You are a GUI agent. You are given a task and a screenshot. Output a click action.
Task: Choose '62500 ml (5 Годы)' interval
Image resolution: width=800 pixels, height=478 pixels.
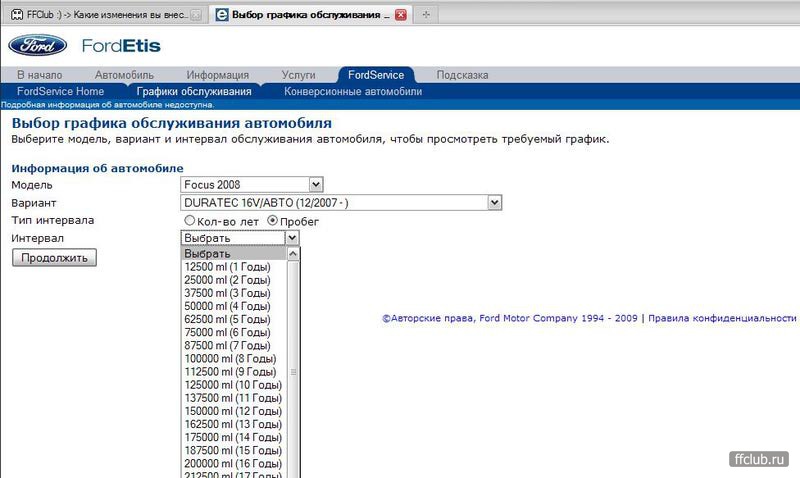tap(234, 319)
